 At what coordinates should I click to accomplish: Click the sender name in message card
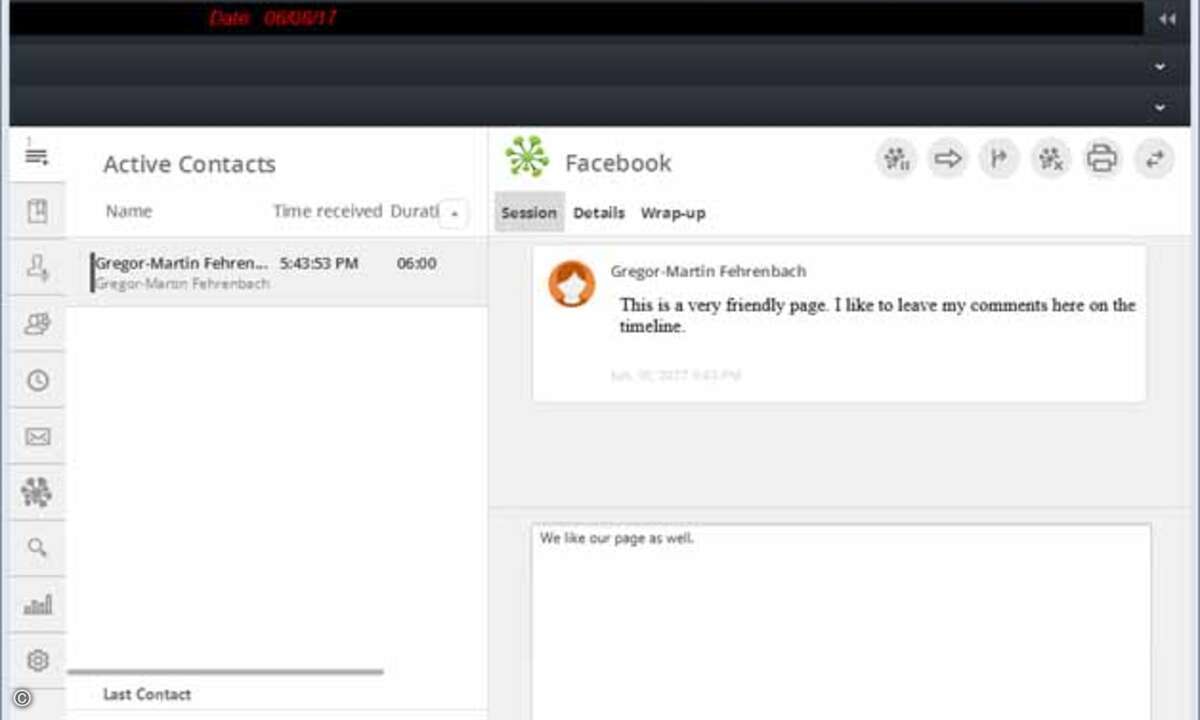[x=708, y=271]
